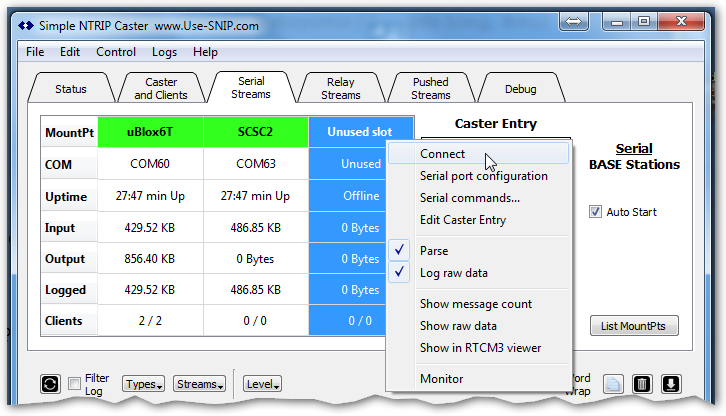Switch to the Relay Streams tab

(341, 88)
